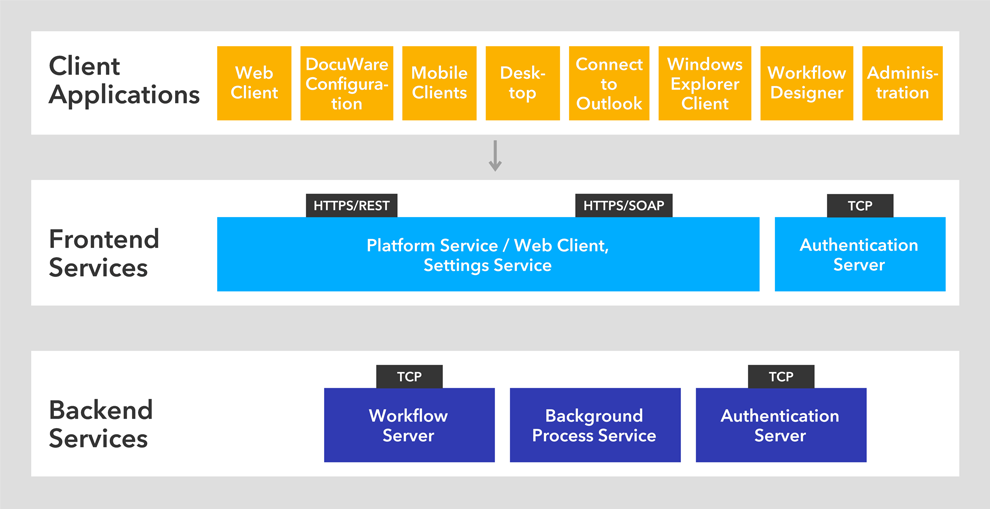Click the Desktop application box
The image size is (990, 509).
tap(522, 83)
